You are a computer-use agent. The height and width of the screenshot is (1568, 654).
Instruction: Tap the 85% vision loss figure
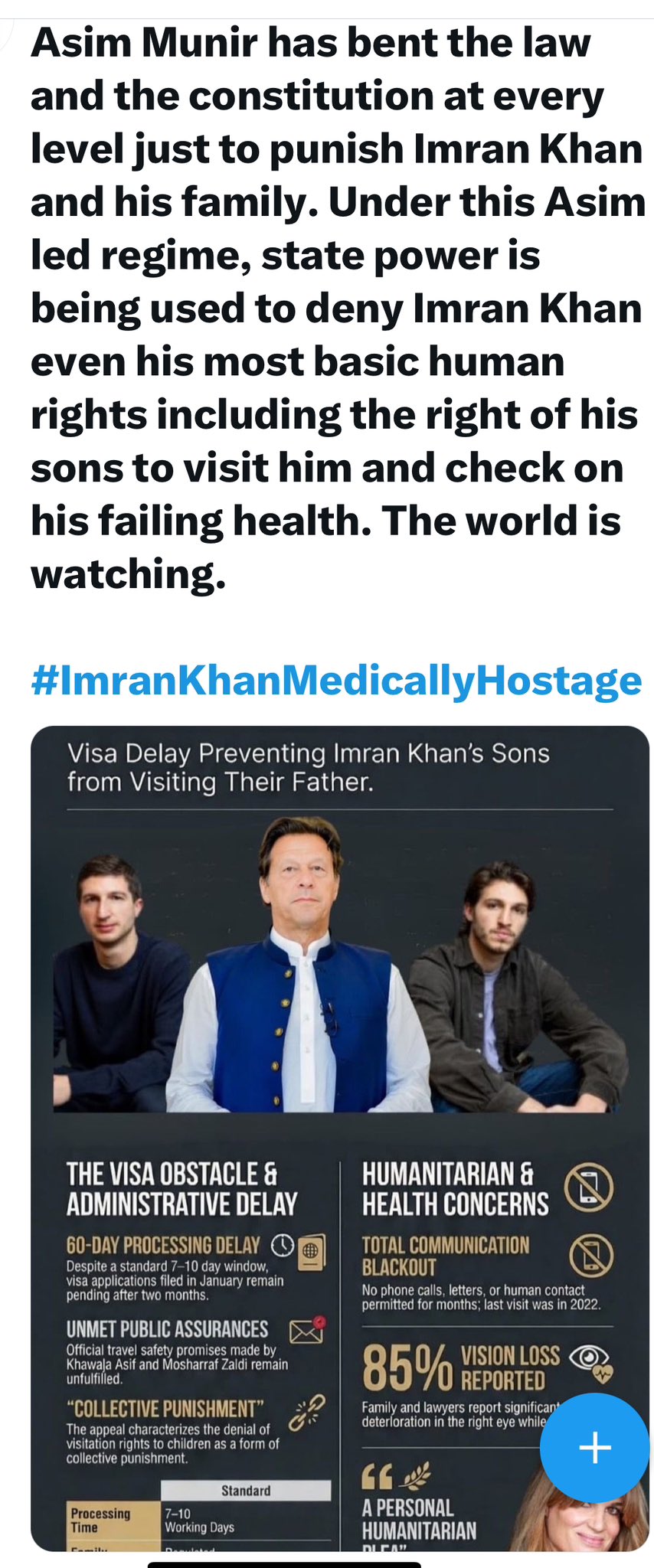pos(407,1367)
